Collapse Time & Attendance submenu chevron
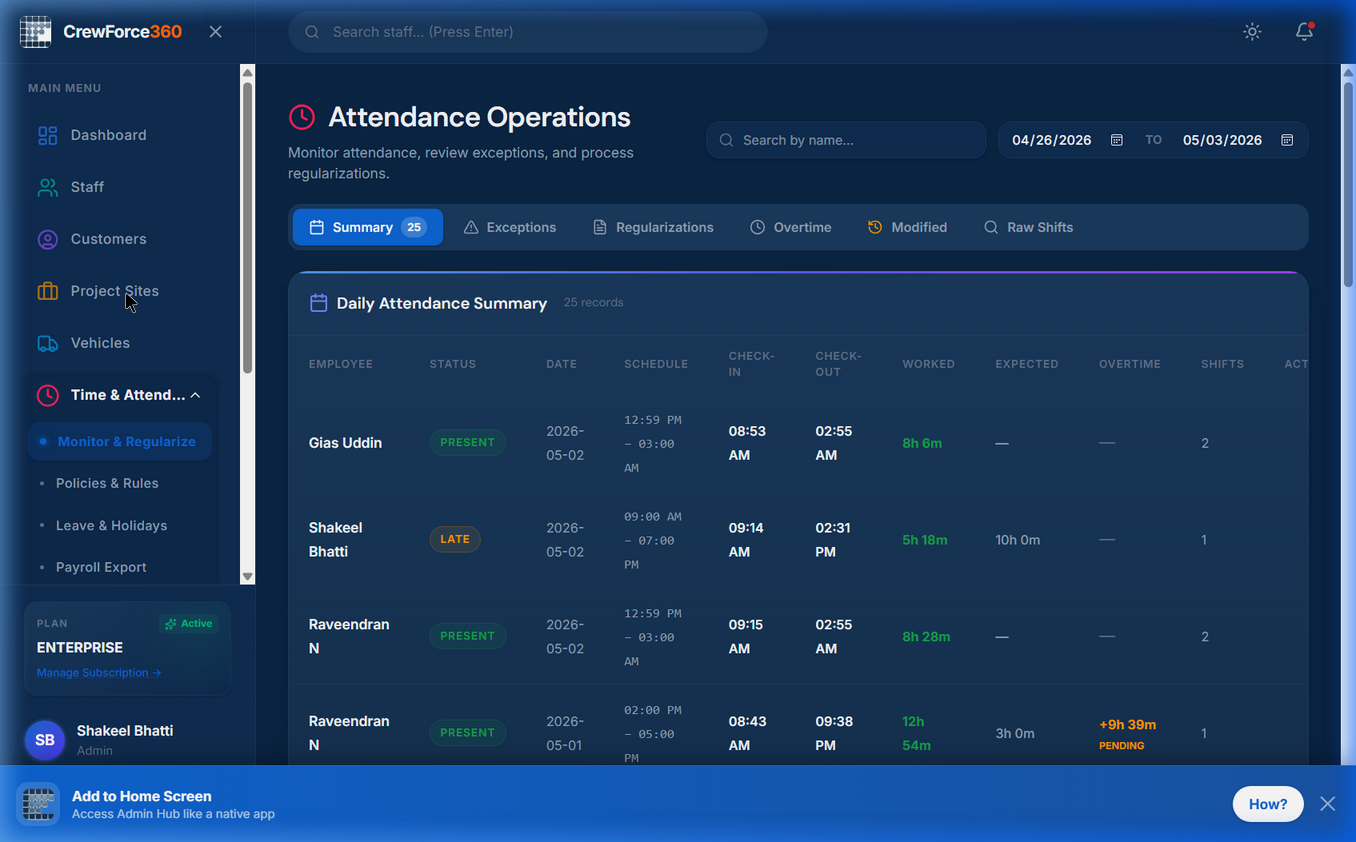The width and height of the screenshot is (1356, 842). [x=196, y=395]
